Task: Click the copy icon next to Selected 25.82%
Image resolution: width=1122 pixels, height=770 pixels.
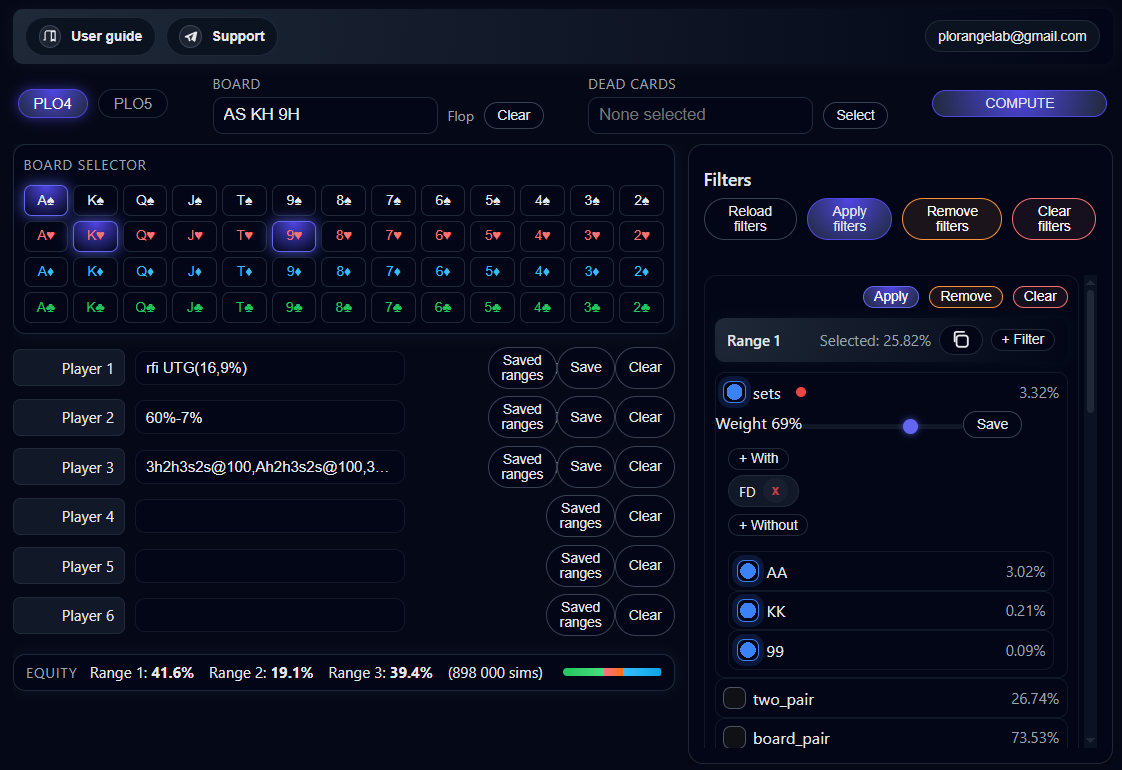Action: pyautogui.click(x=961, y=340)
